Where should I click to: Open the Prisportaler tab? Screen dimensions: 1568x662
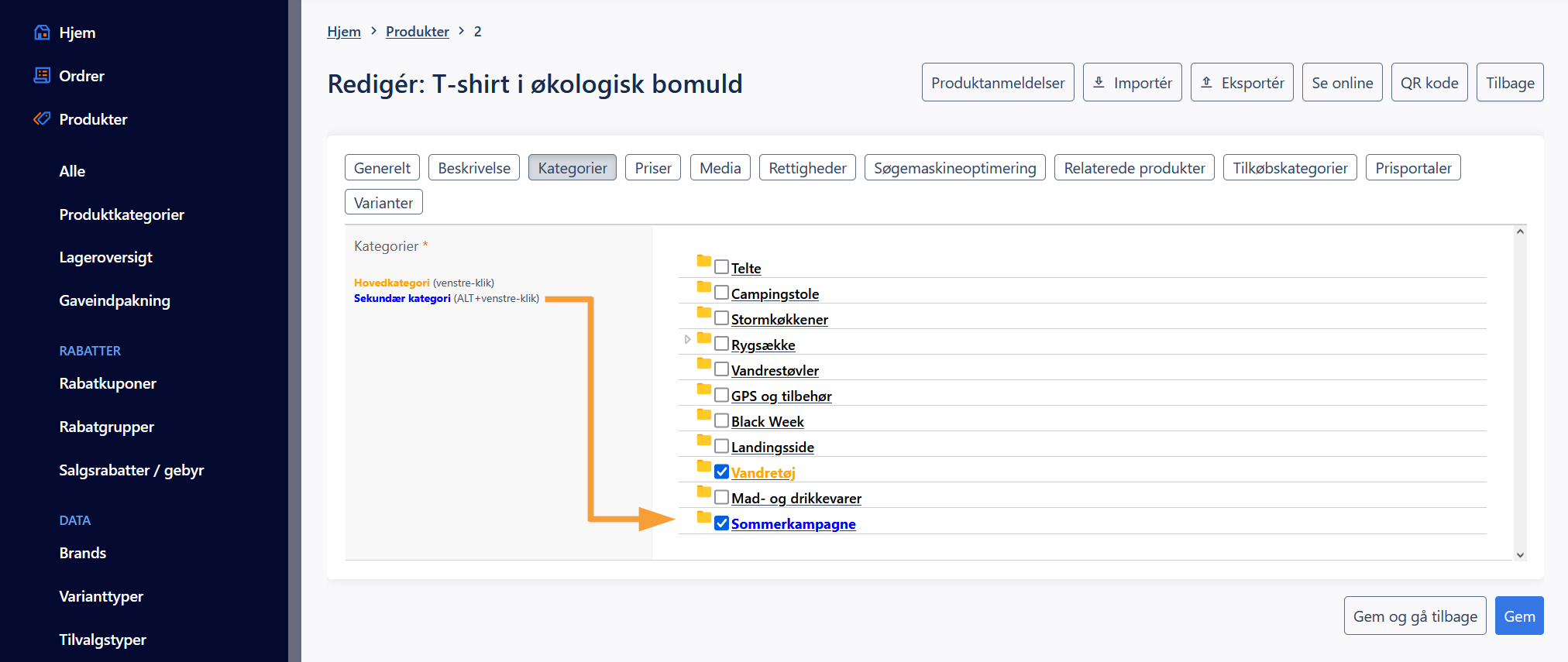coord(1413,167)
